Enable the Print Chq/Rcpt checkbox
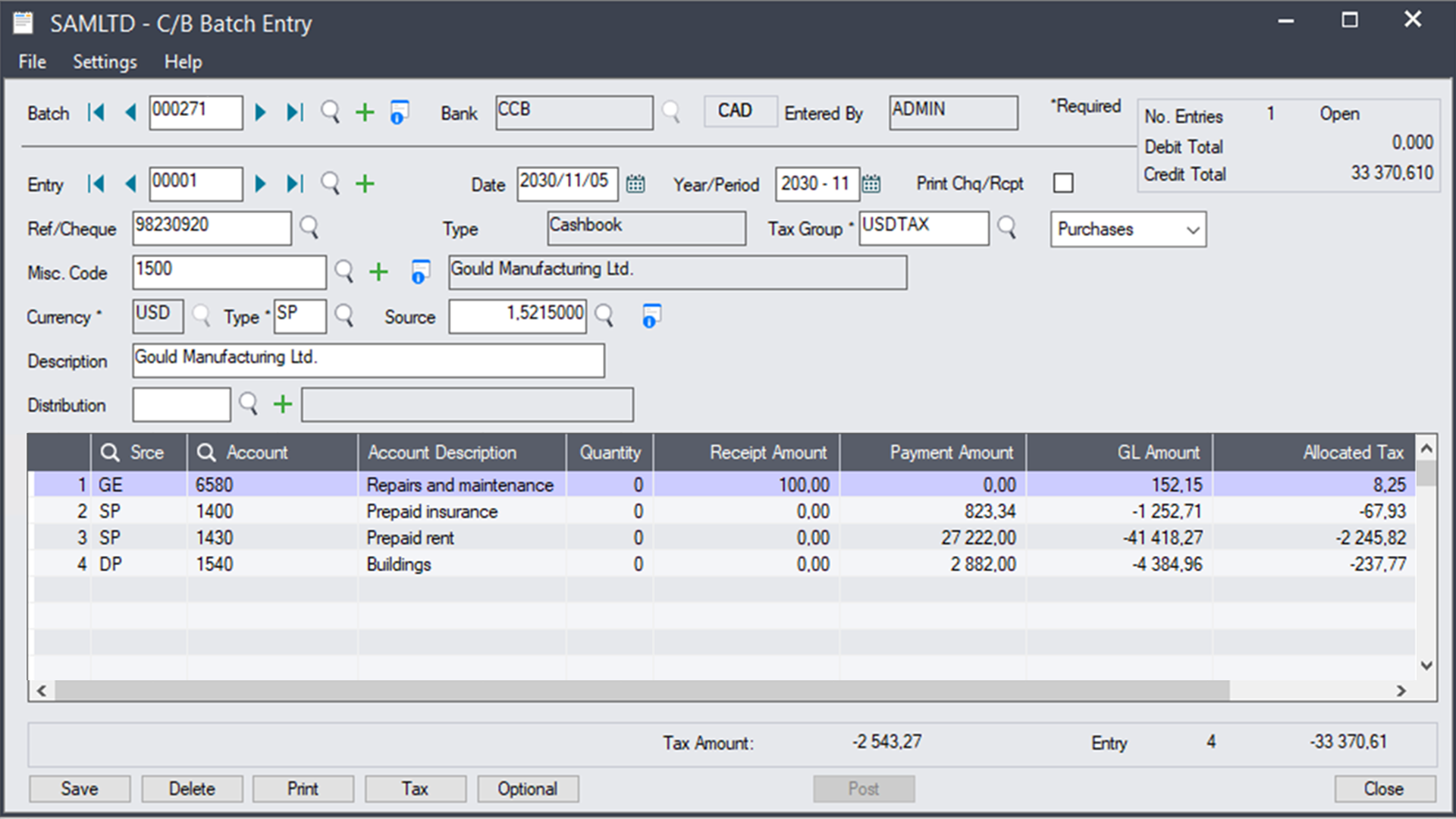 tap(1062, 183)
